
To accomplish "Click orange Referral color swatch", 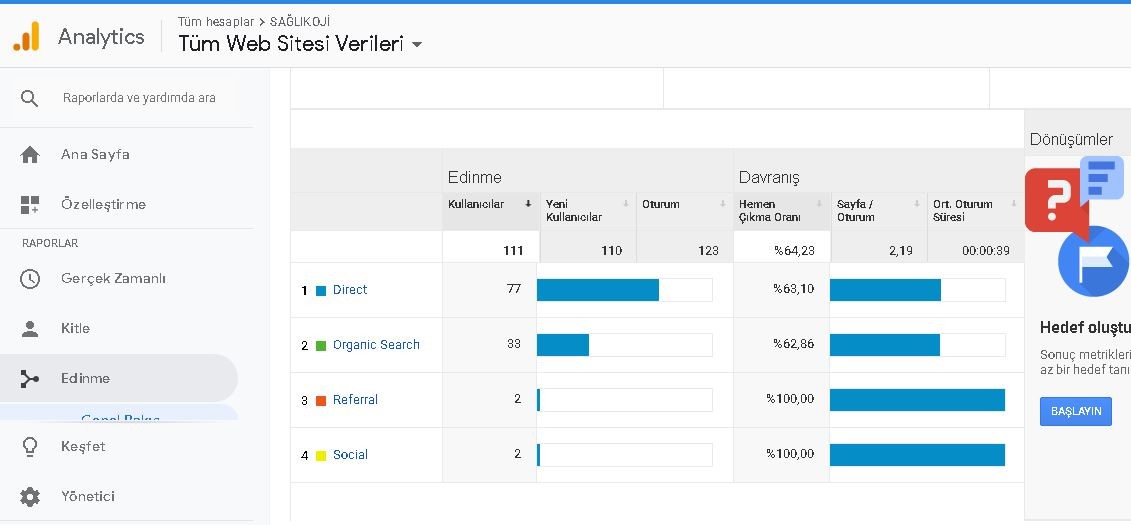I will (x=321, y=400).
